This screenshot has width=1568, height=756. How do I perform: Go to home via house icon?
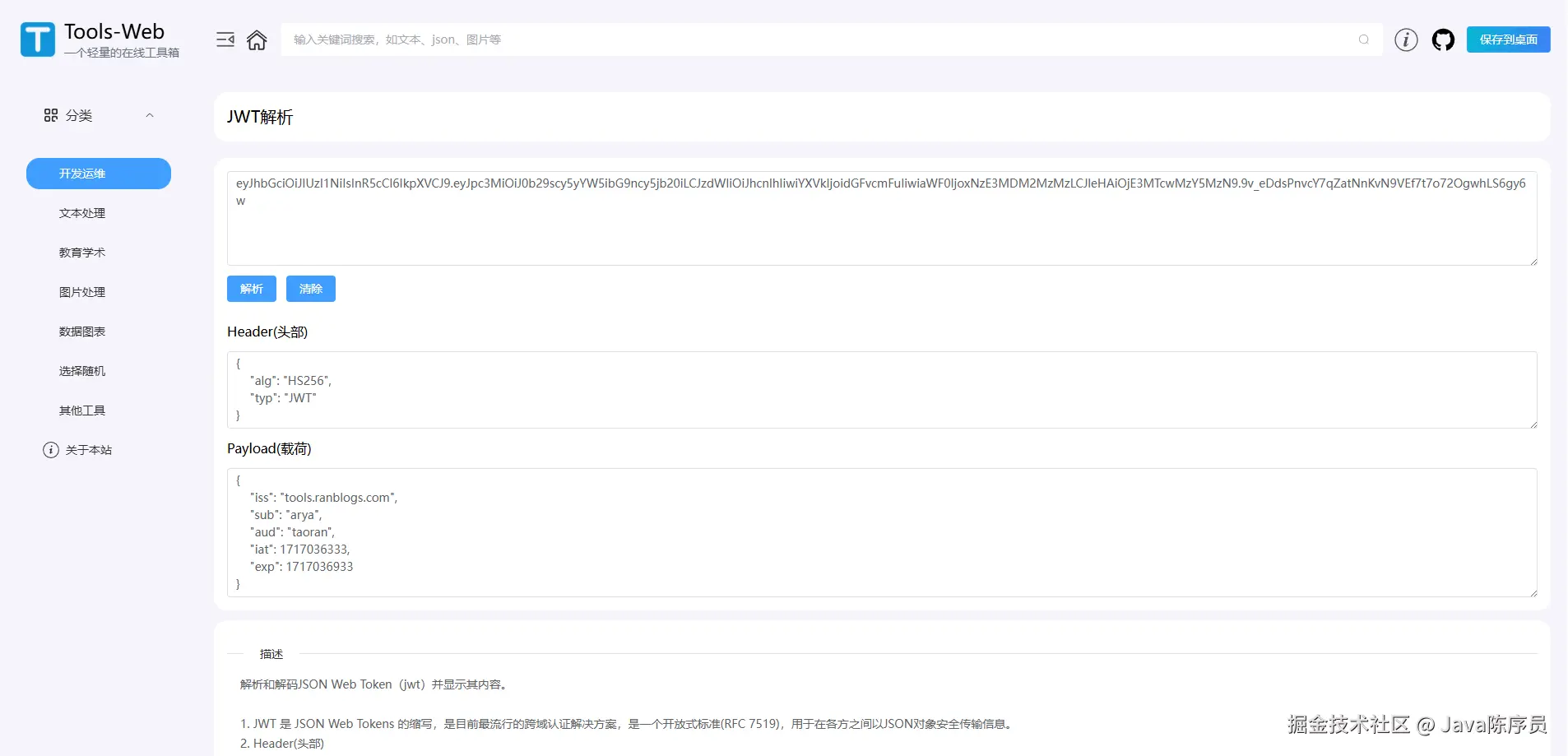point(257,39)
